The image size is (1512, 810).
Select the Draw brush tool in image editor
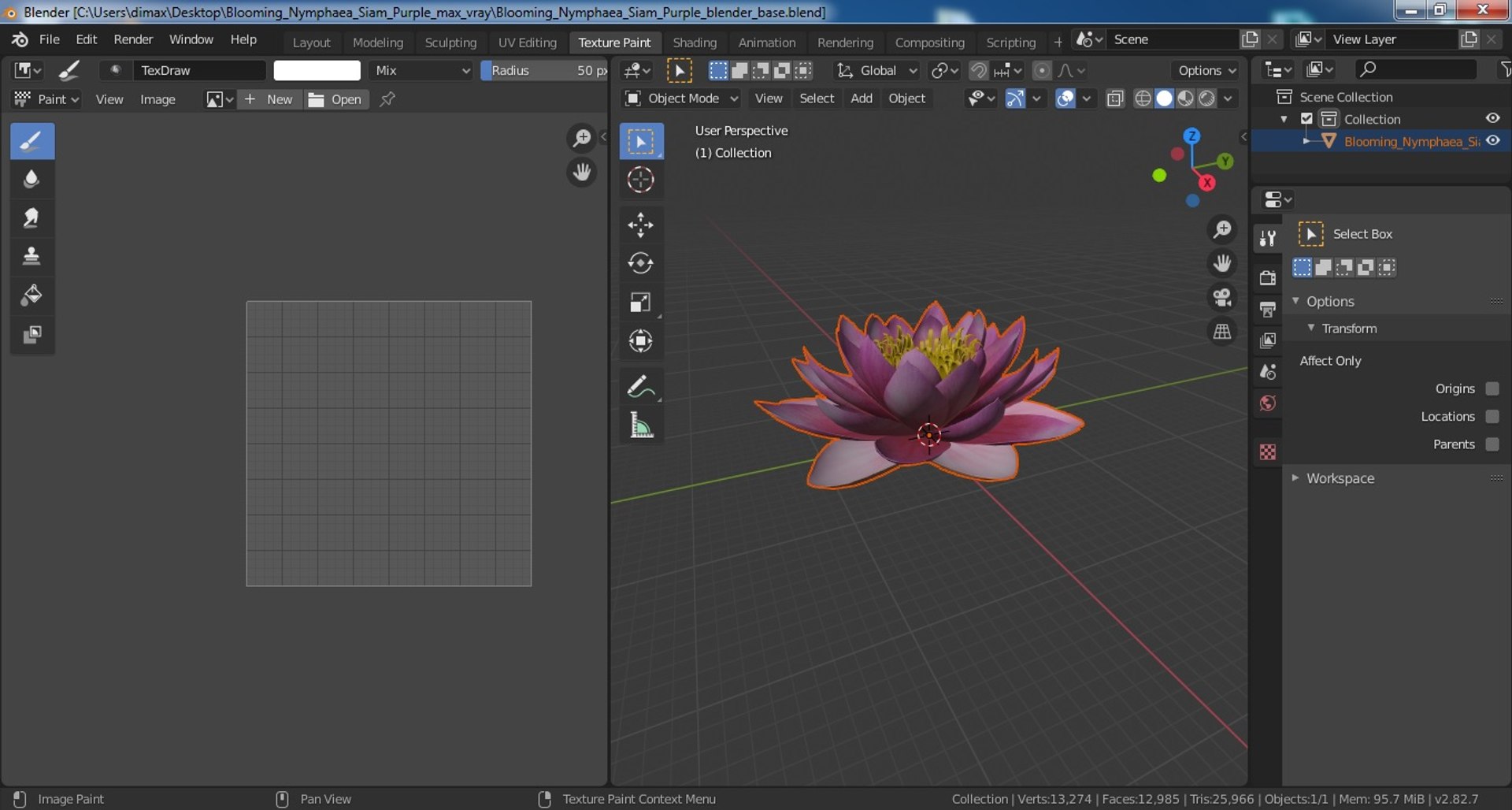[32, 141]
